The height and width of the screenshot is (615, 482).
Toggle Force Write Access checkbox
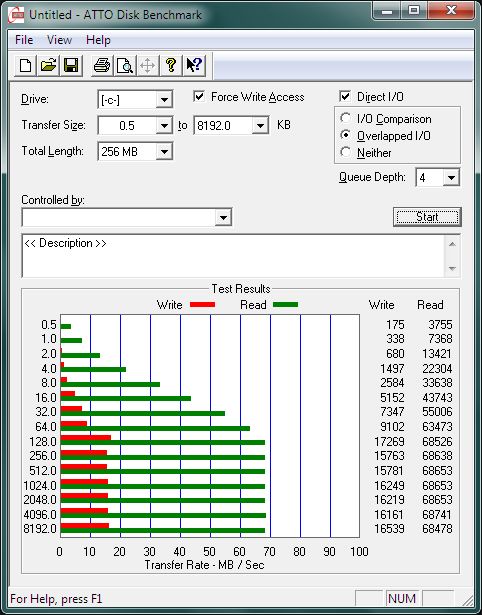point(199,96)
